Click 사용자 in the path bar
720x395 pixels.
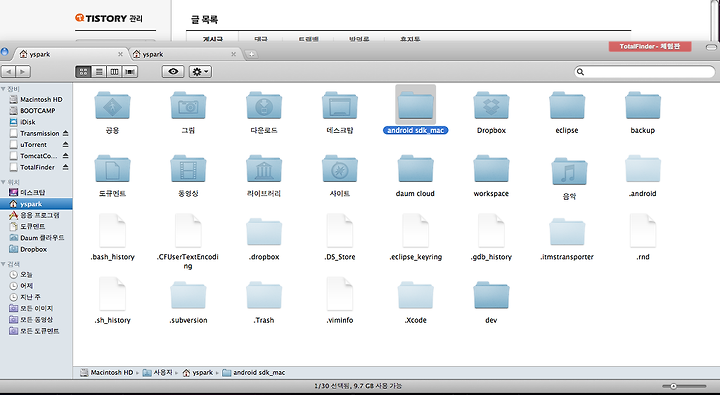[158, 372]
